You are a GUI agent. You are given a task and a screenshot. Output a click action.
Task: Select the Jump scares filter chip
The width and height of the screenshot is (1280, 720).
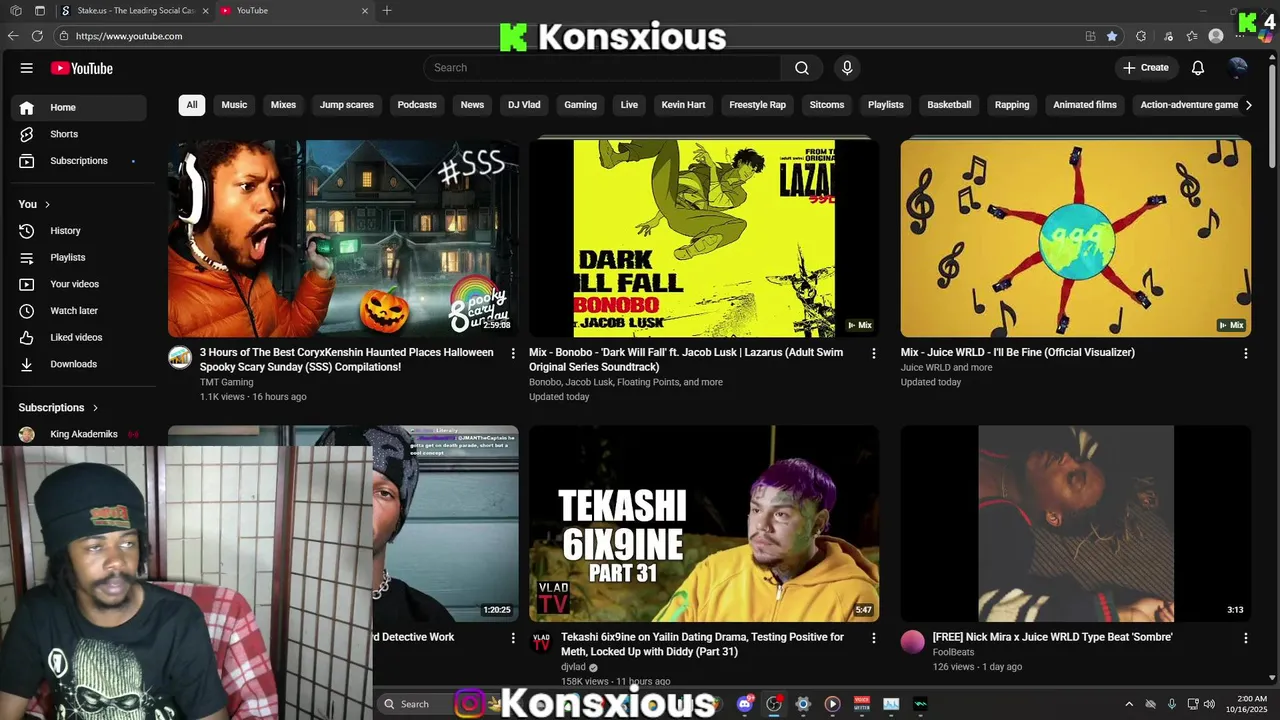pos(347,105)
